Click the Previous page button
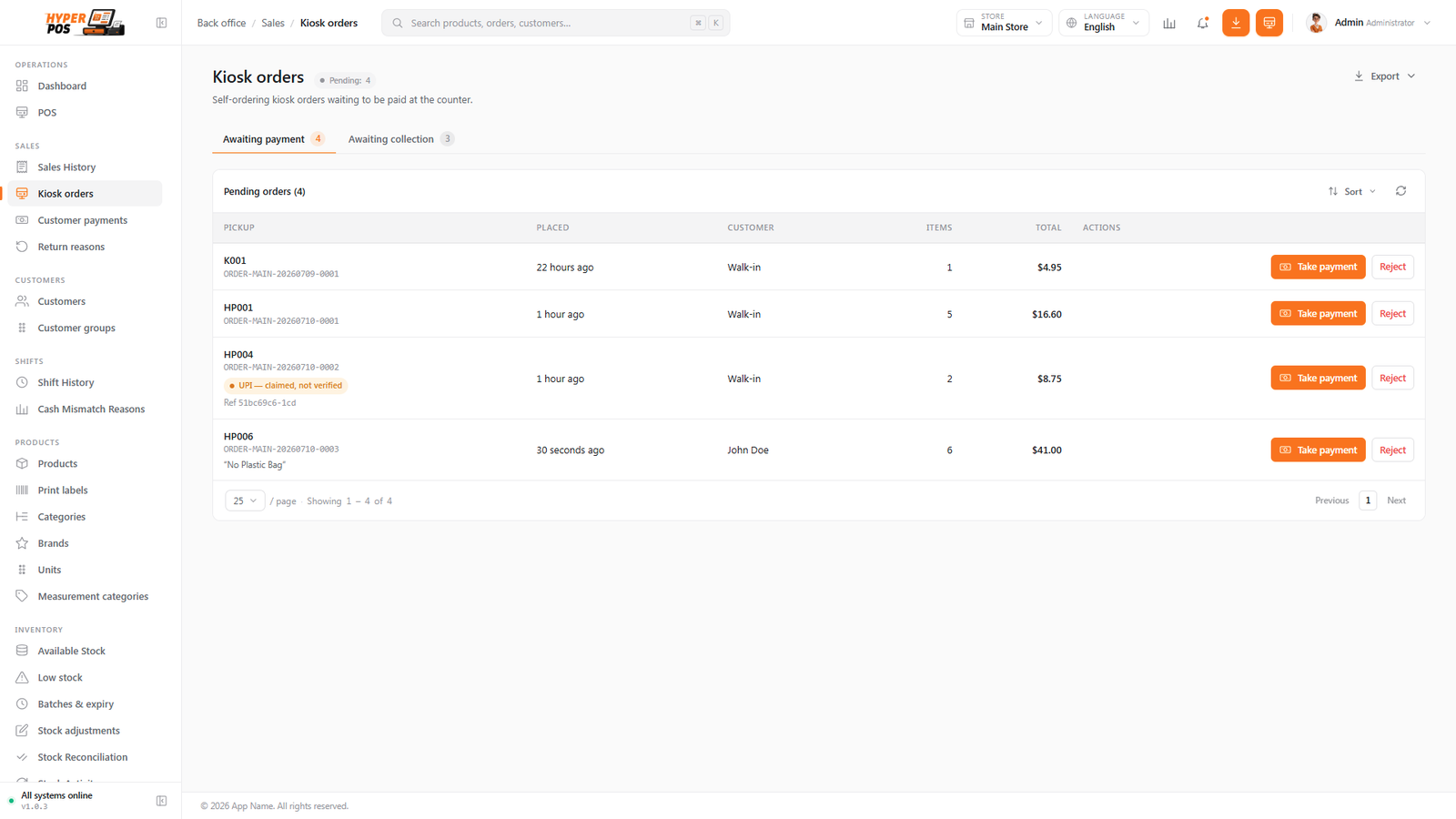 click(x=1331, y=500)
